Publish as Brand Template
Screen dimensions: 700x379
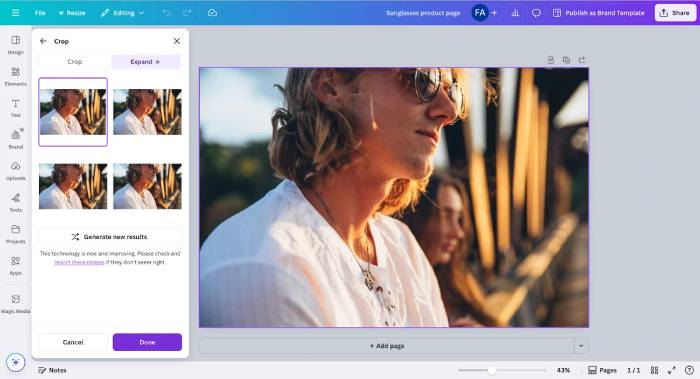[599, 13]
